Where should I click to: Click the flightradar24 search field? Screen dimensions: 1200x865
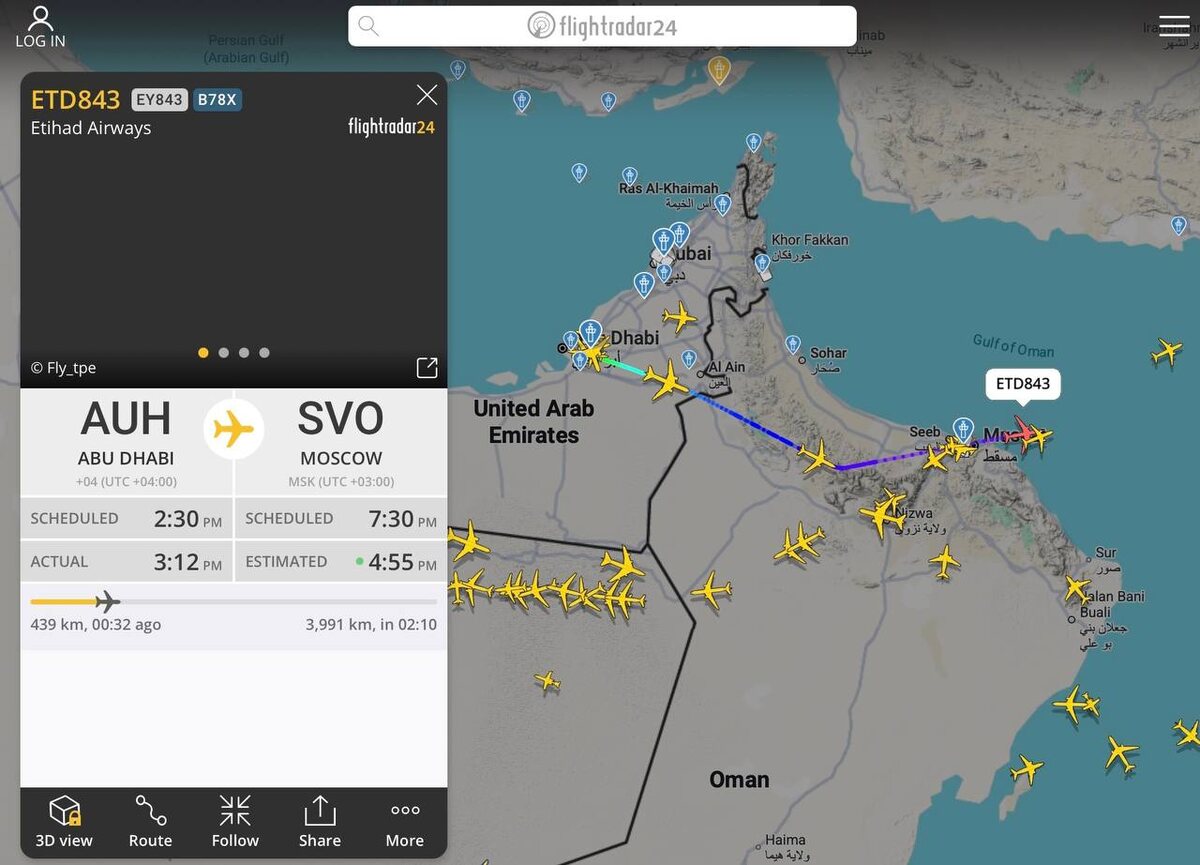[x=602, y=26]
